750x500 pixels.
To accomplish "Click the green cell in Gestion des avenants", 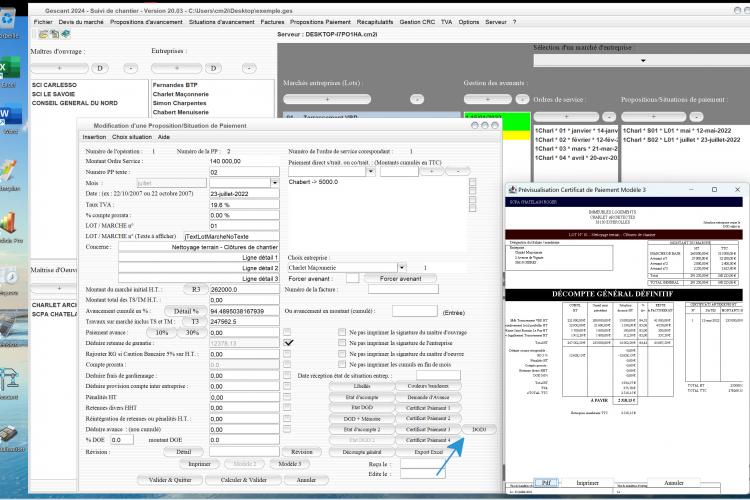I will [496, 122].
